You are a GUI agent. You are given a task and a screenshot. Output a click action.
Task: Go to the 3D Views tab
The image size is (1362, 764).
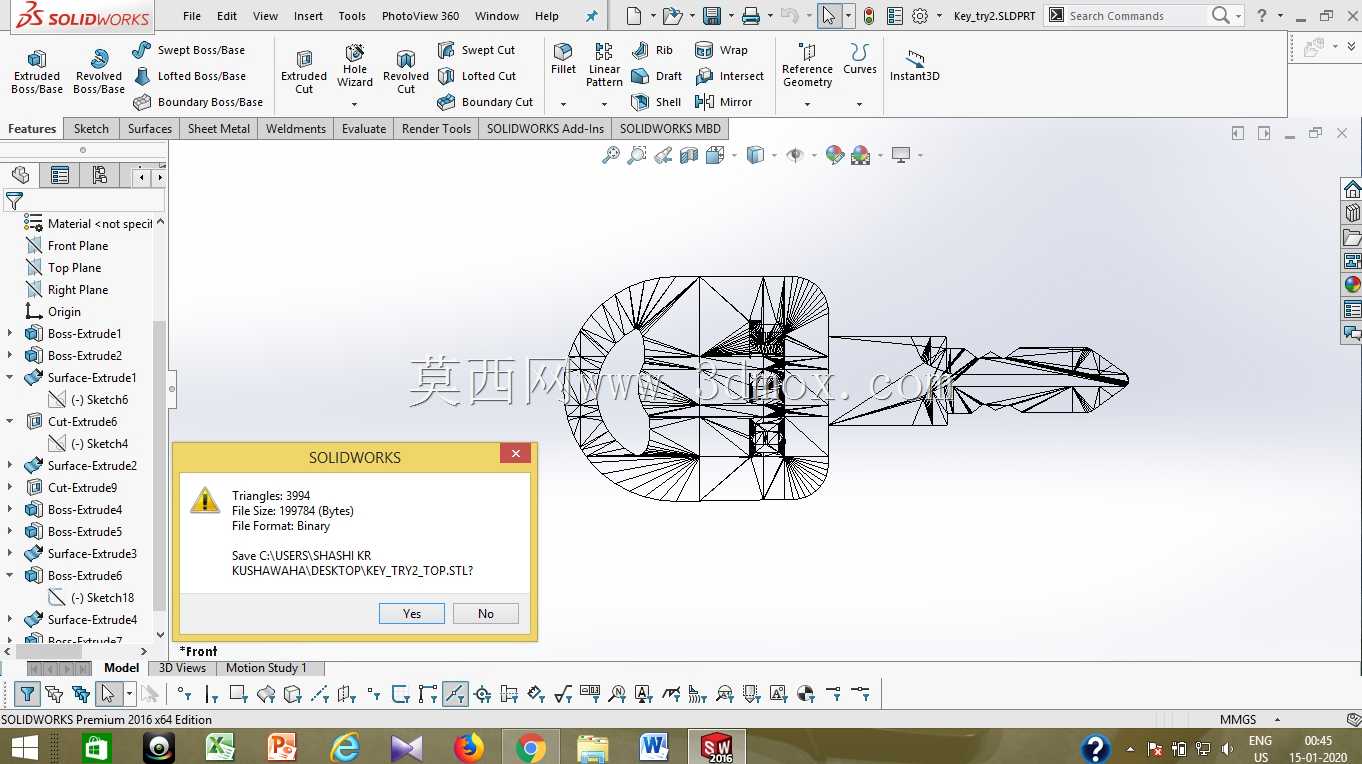pyautogui.click(x=182, y=668)
